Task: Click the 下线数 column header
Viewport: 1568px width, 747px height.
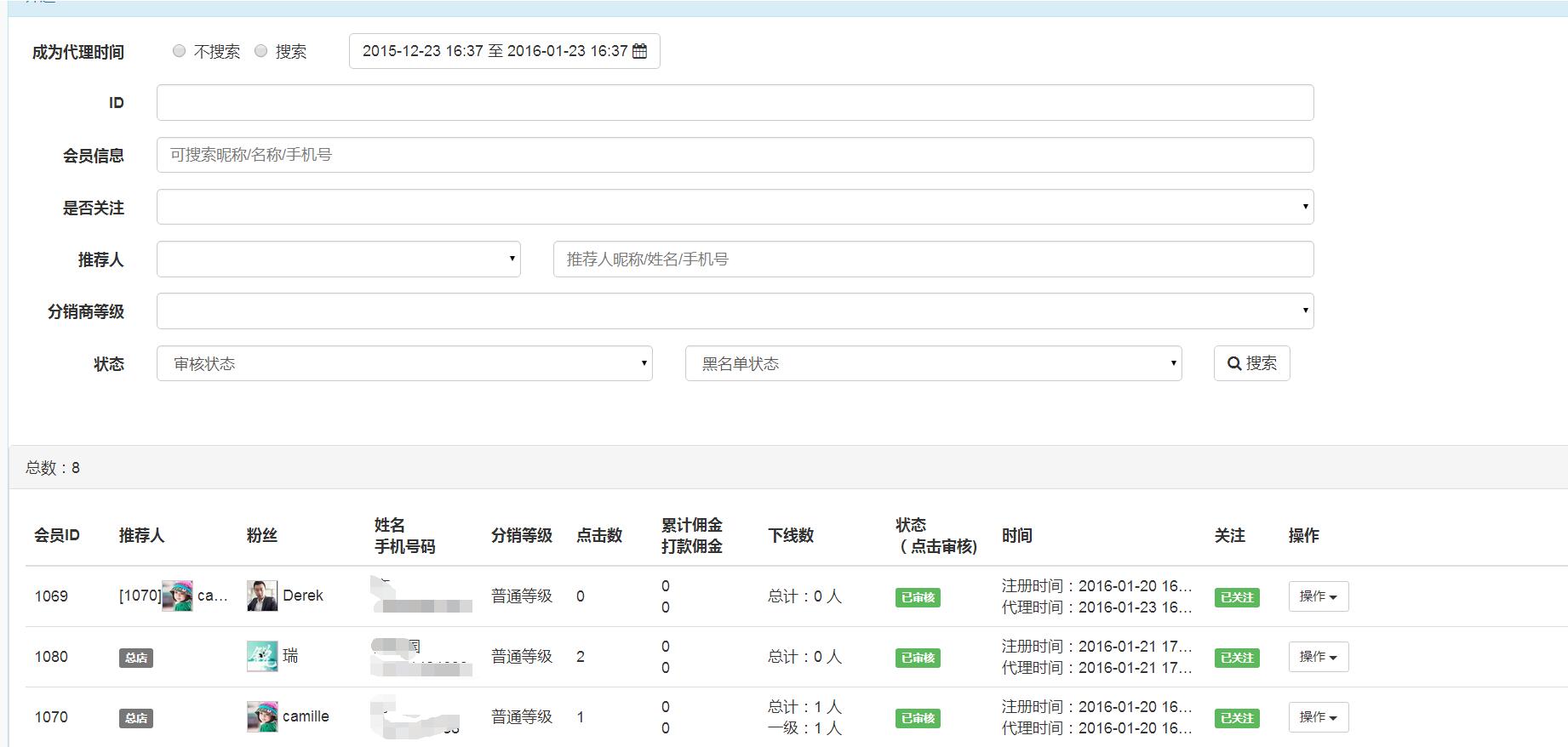Action: click(x=791, y=535)
